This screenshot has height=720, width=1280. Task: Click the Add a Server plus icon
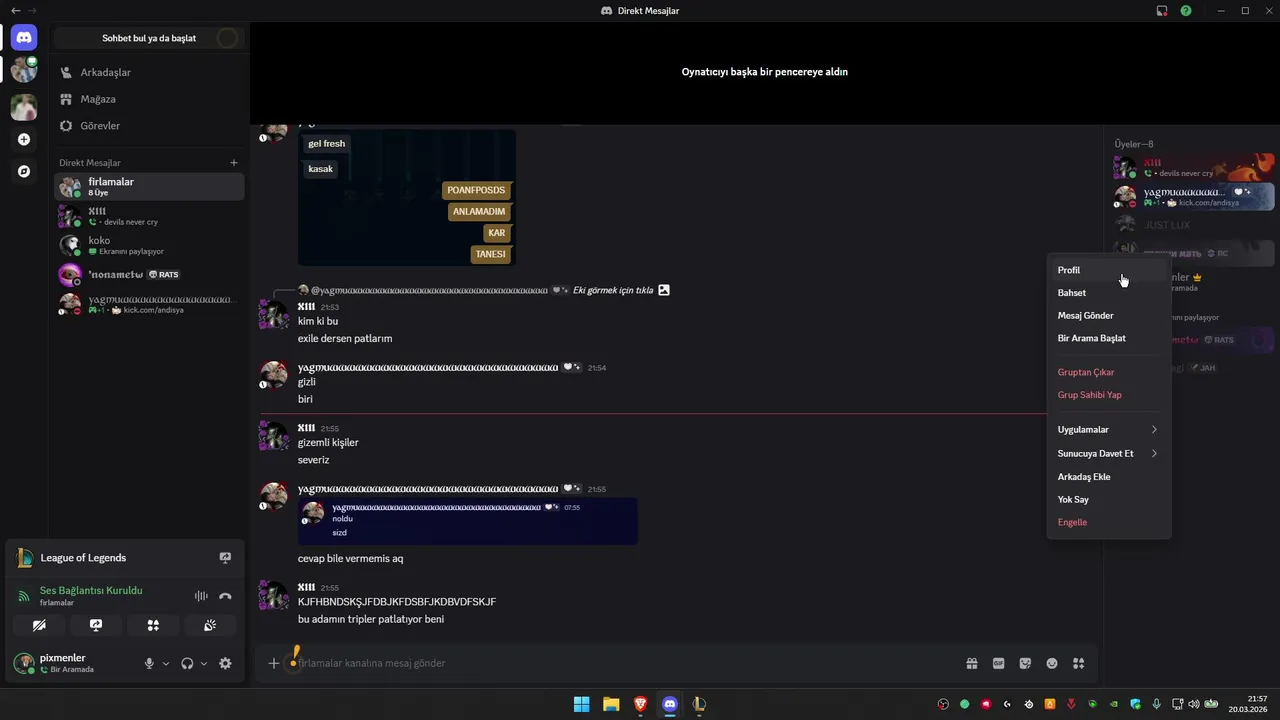click(24, 140)
